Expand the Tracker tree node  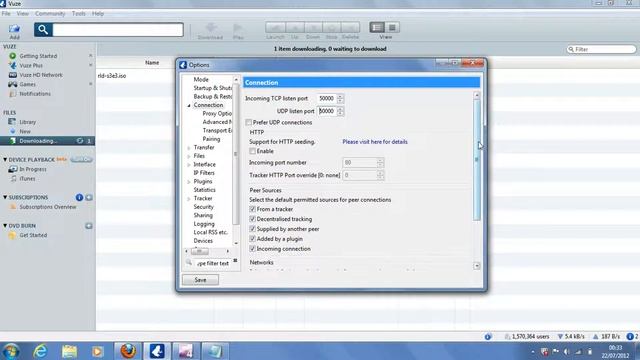pos(189,199)
